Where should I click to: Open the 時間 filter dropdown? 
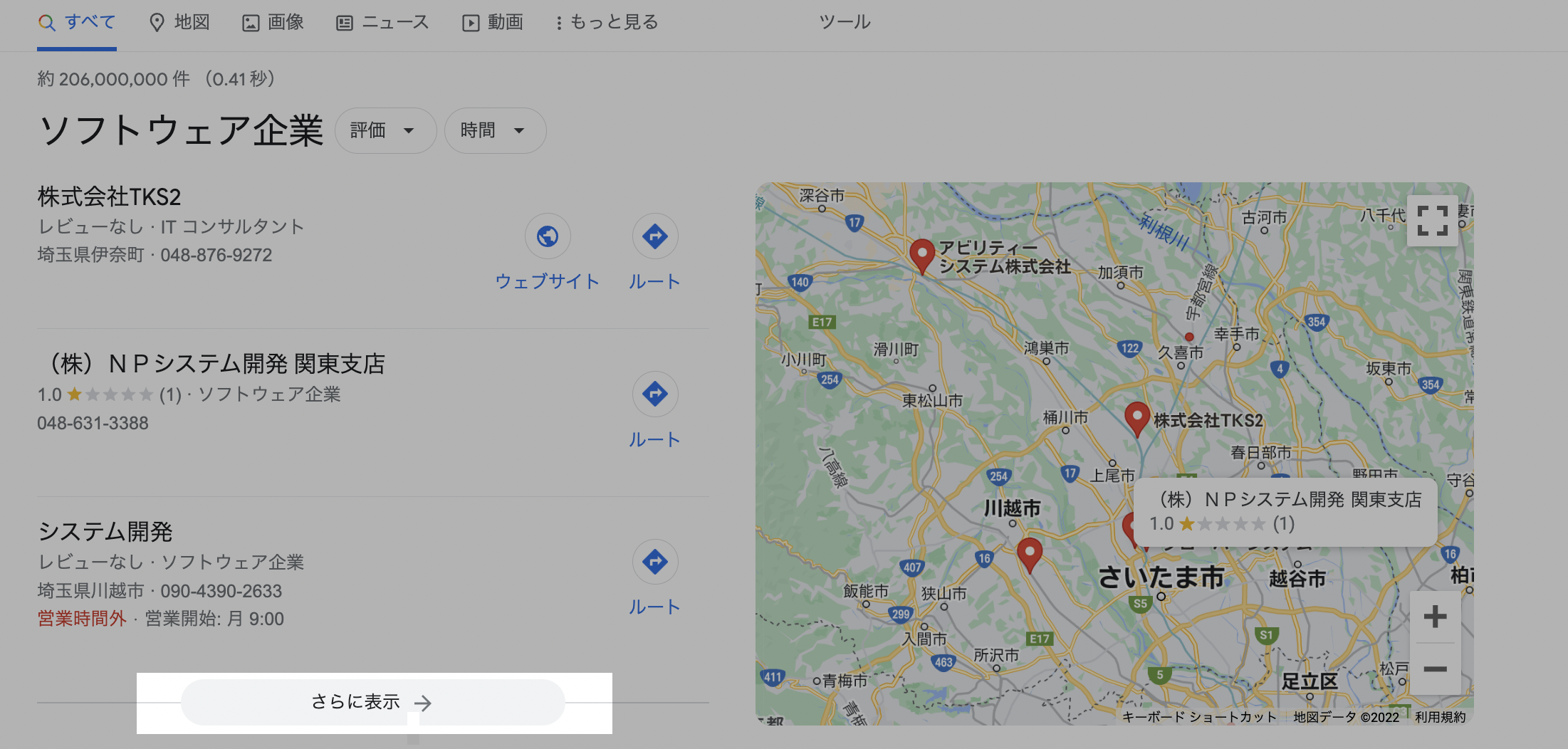[495, 130]
